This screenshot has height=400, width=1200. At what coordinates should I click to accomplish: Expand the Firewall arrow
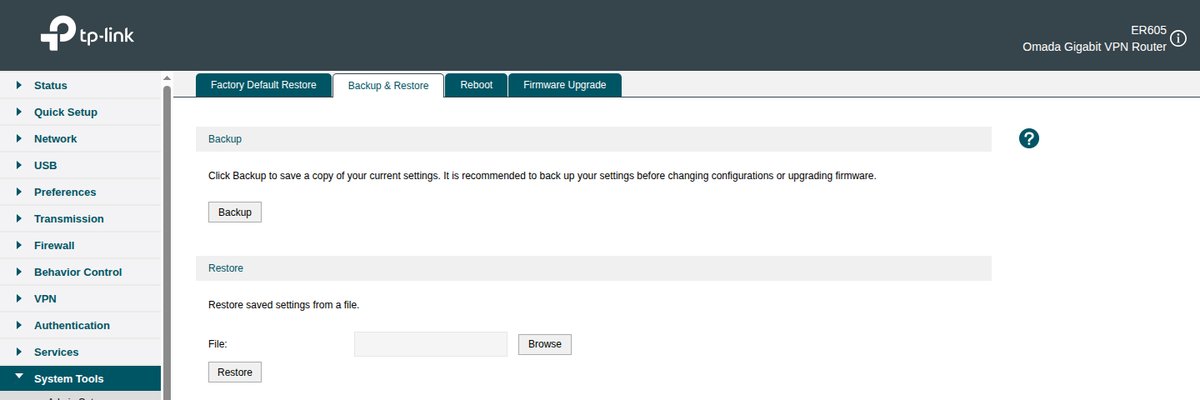click(x=19, y=245)
